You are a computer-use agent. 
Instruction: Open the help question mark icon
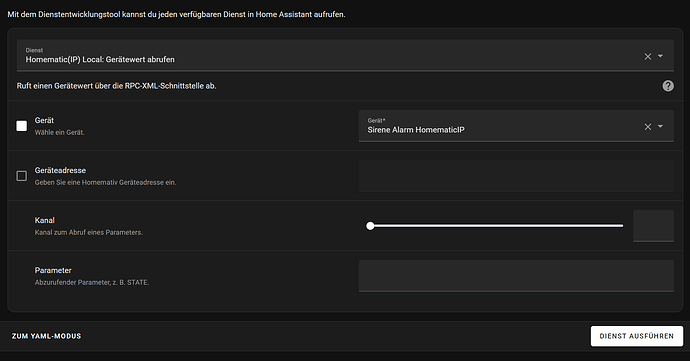[x=668, y=86]
